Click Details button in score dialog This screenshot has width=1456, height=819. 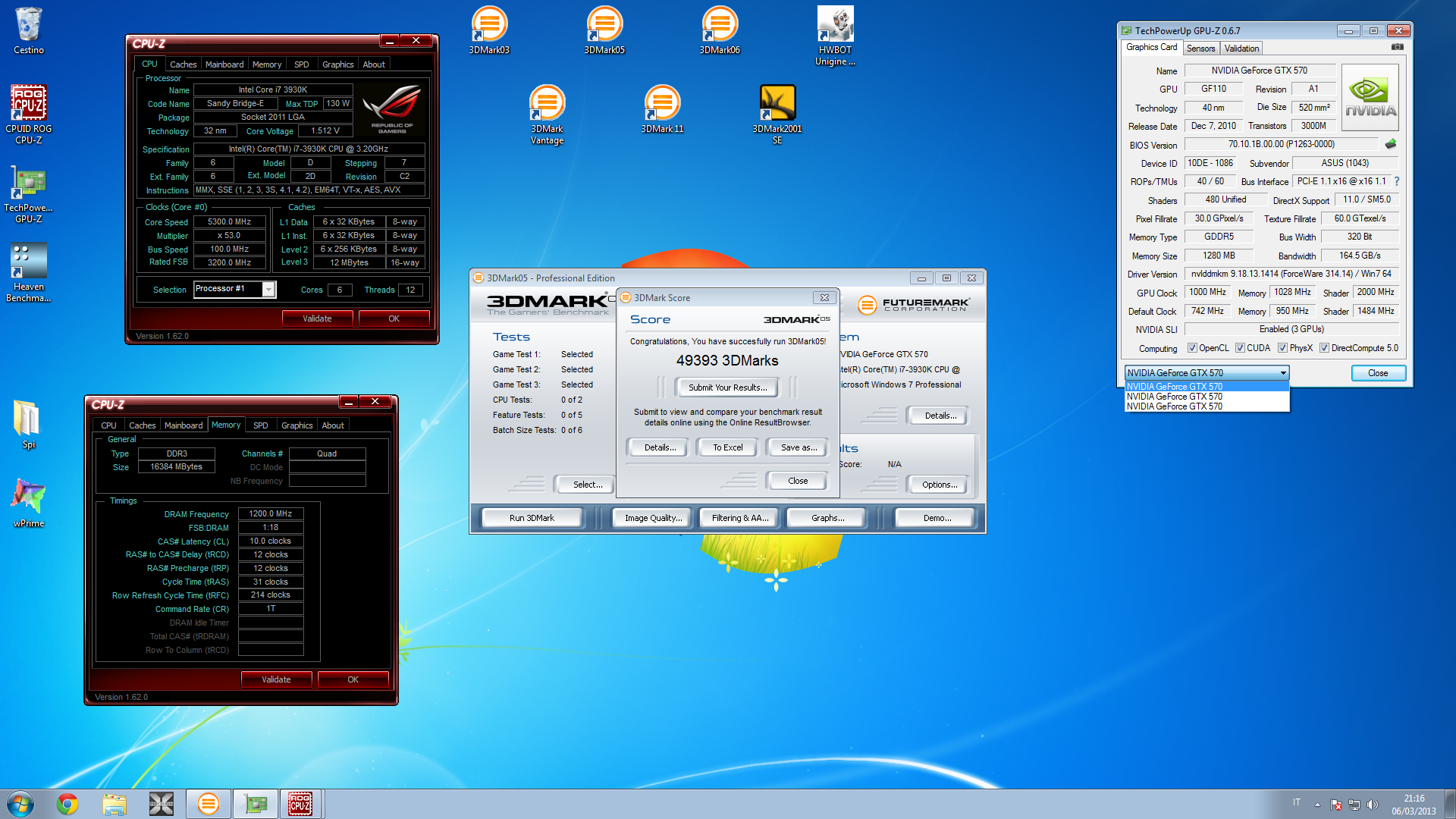659,447
